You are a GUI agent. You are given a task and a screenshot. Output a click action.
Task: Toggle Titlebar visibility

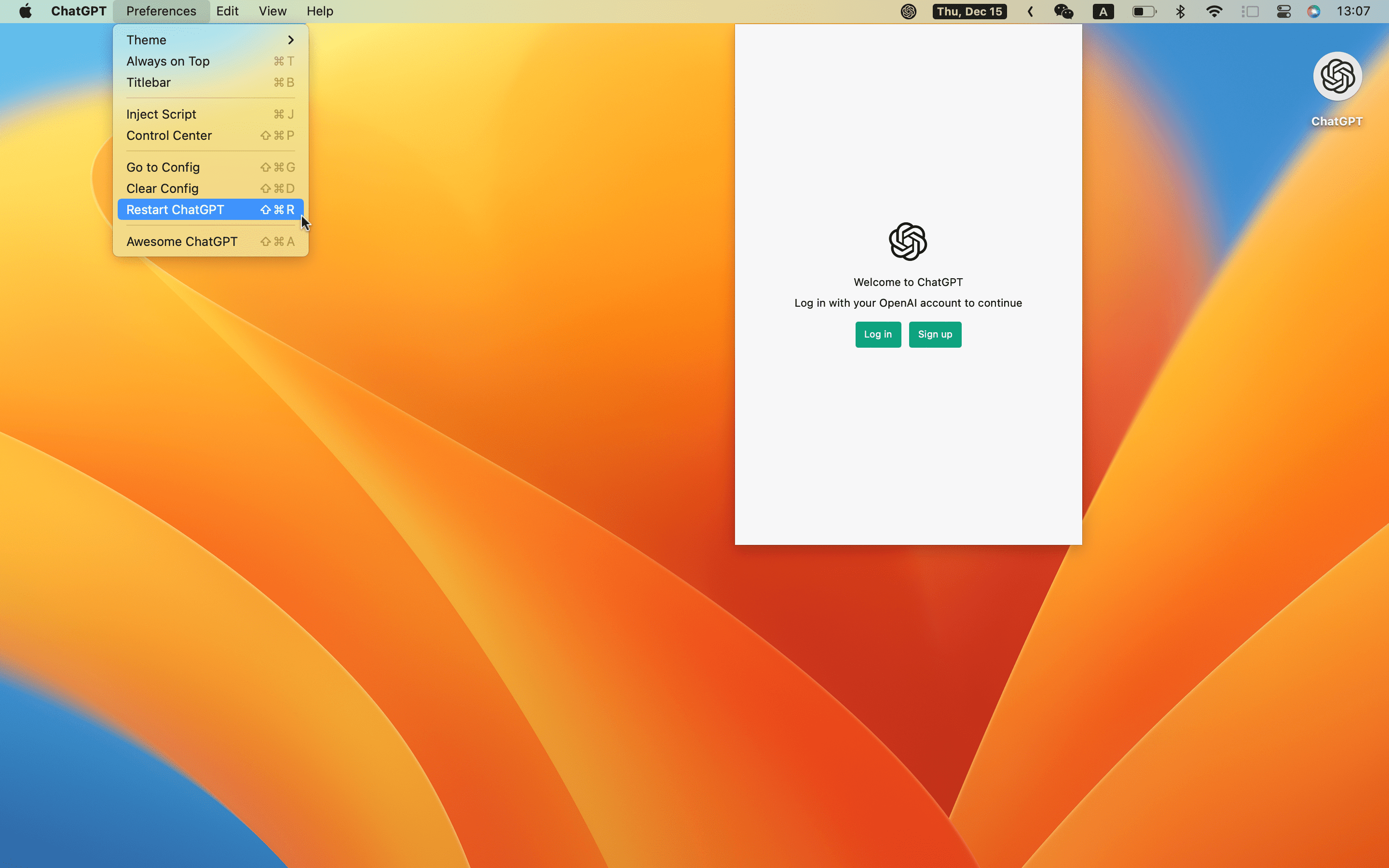coord(147,82)
